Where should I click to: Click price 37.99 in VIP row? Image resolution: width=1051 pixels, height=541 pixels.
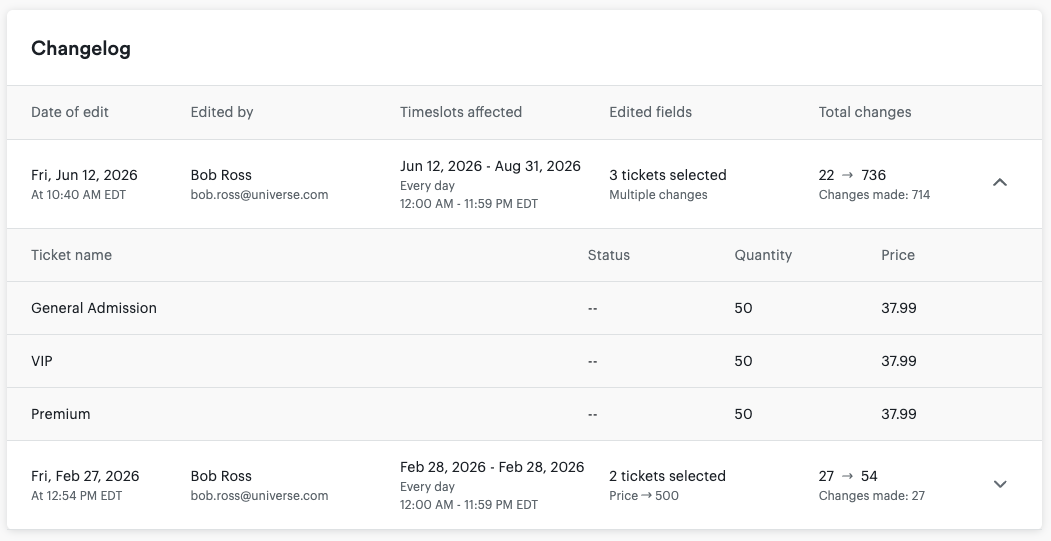tap(899, 361)
